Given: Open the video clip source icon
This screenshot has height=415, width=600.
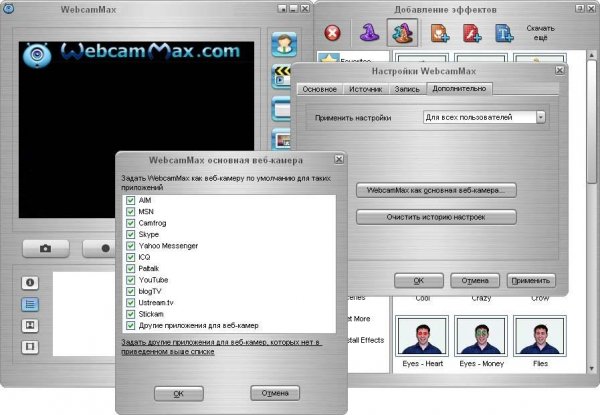Looking at the screenshot, I should coord(281,76).
